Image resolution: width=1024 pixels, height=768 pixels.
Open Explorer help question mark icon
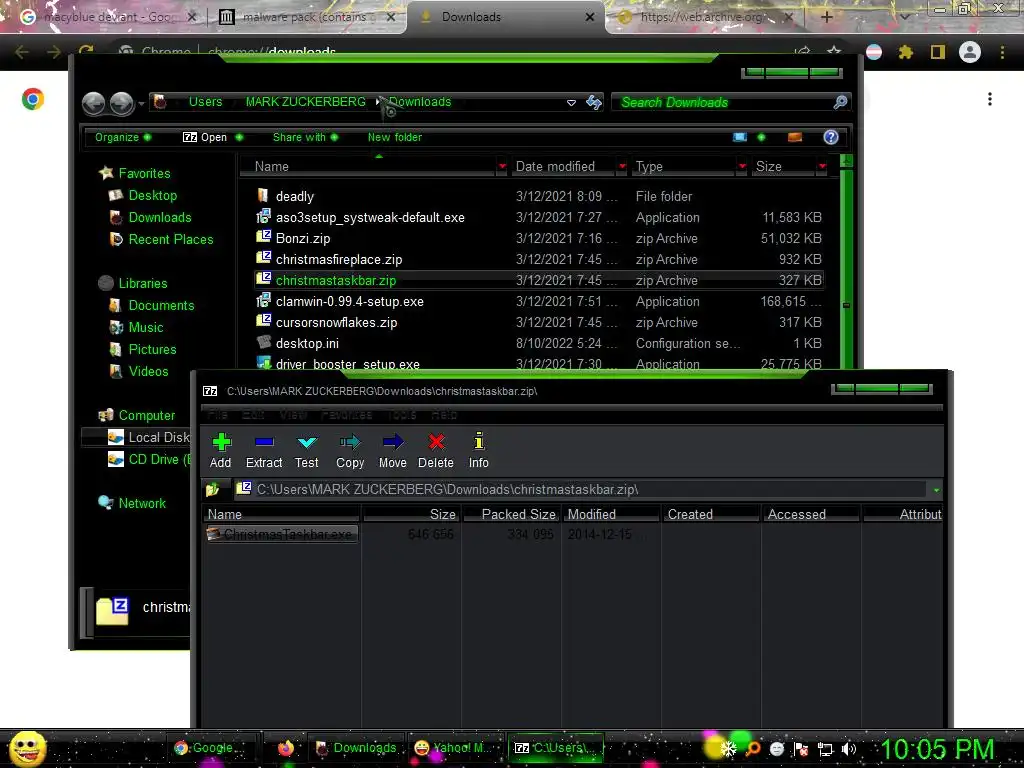[x=831, y=137]
